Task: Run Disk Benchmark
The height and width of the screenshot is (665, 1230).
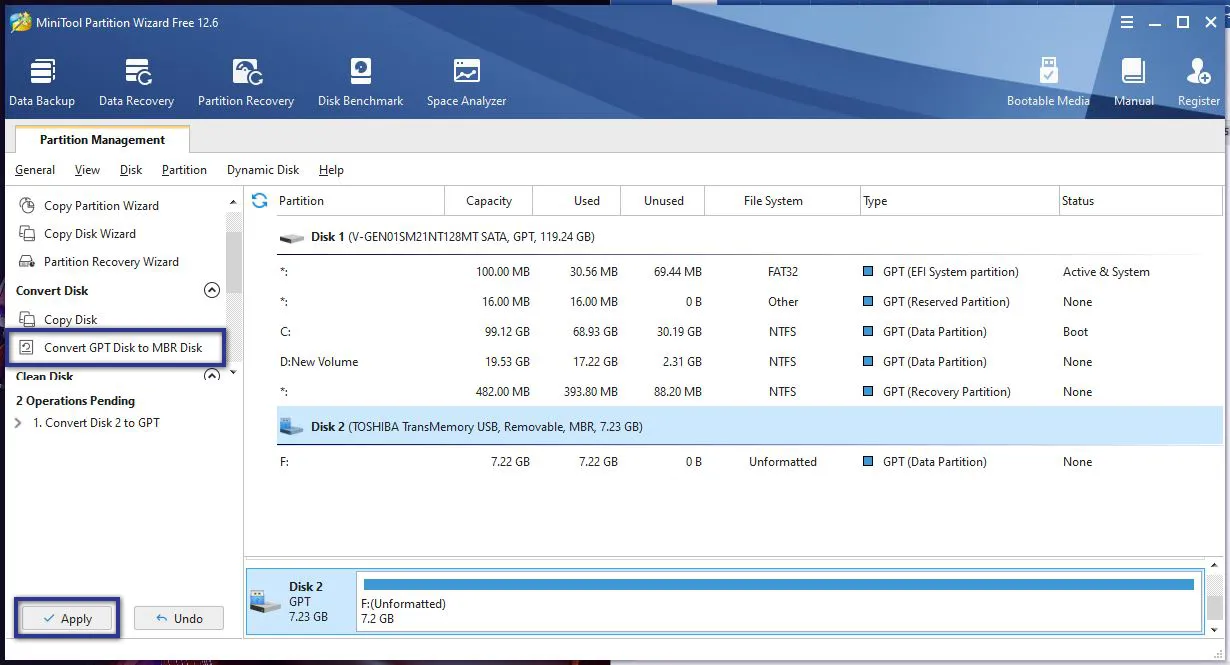Action: (360, 80)
